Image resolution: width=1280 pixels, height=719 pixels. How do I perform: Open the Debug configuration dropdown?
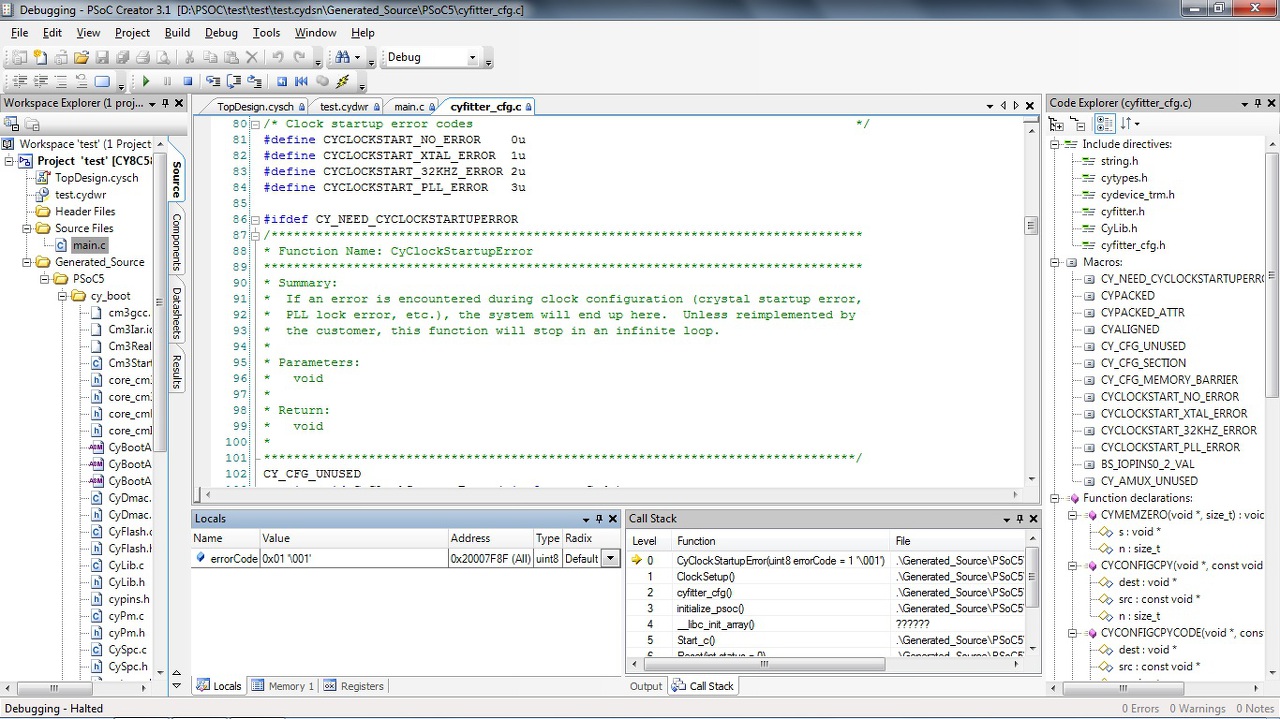click(x=473, y=58)
